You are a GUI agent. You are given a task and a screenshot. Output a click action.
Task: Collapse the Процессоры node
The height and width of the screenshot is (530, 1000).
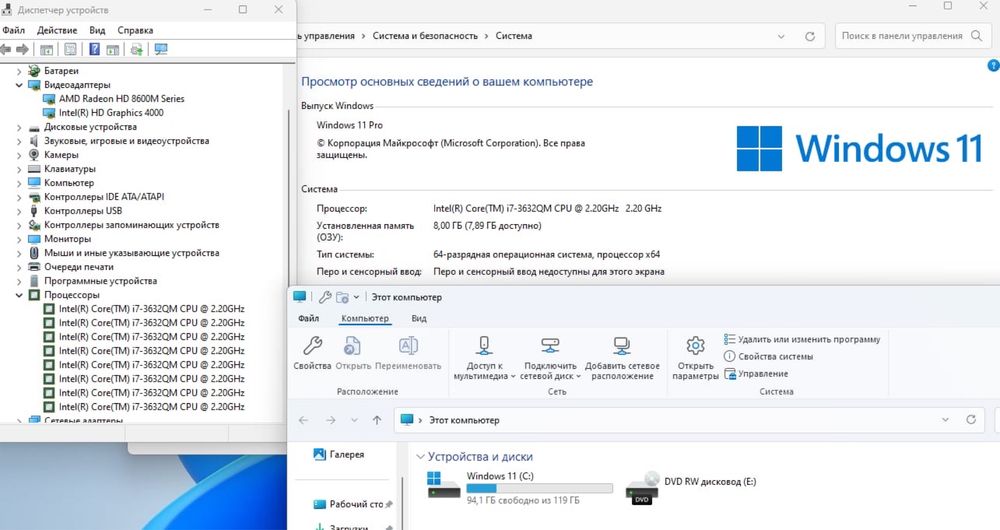(x=19, y=295)
